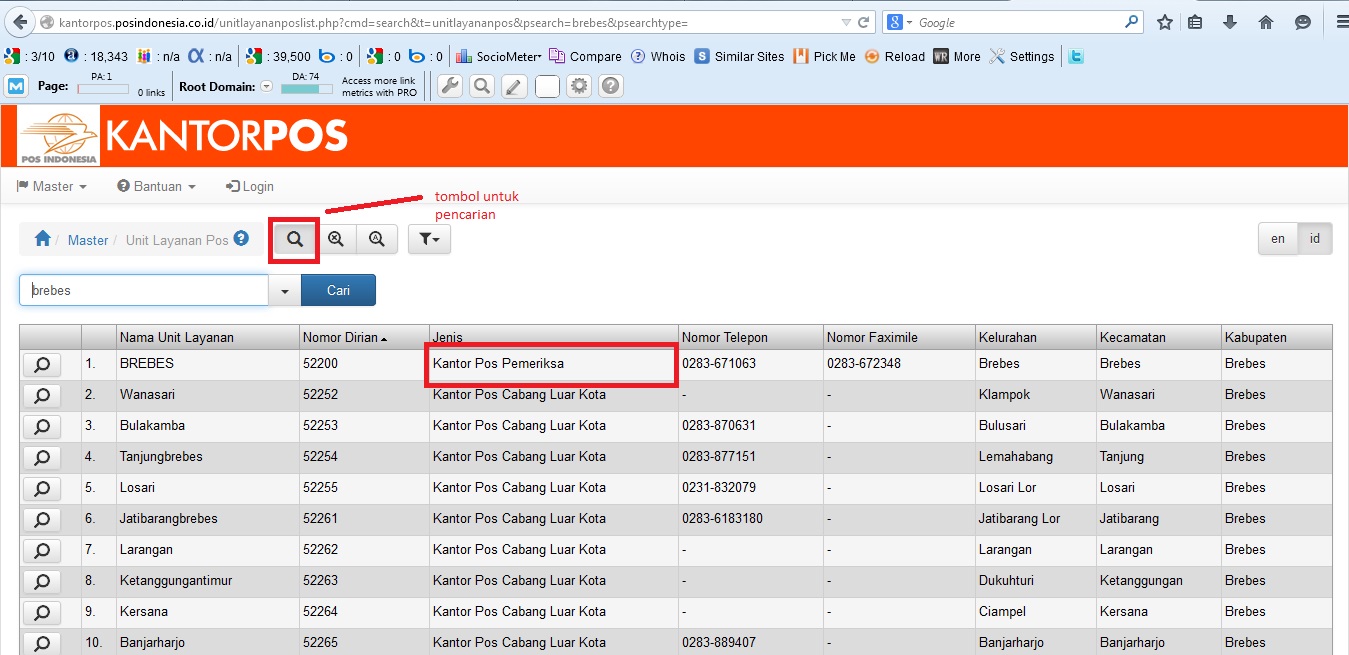Open the MozBar question mark help icon
This screenshot has width=1349, height=655.
(x=611, y=86)
